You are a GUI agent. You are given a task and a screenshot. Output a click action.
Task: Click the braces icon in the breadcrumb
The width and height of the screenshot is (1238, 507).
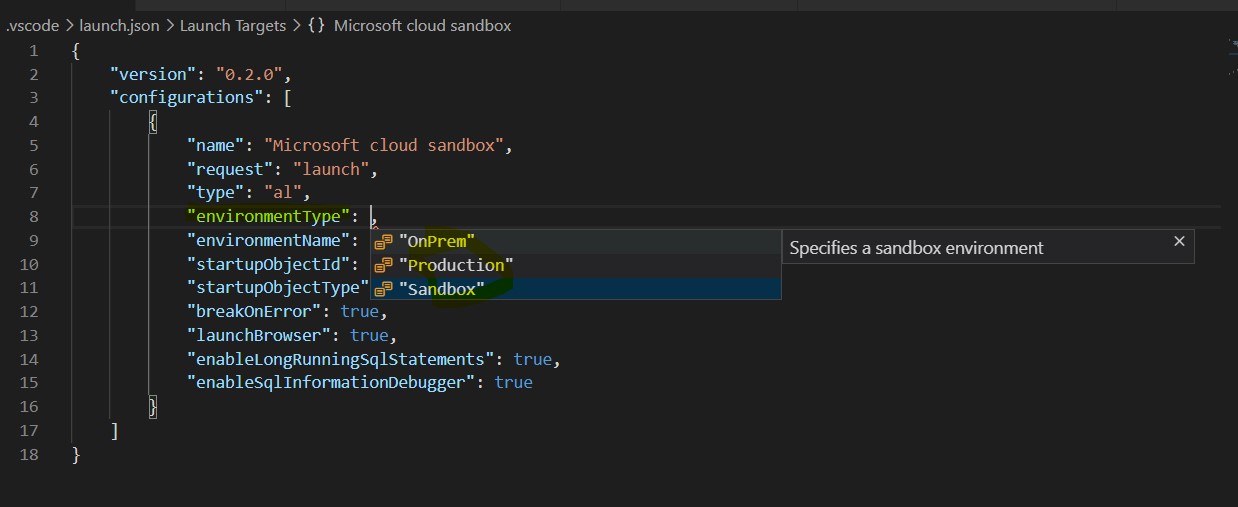[x=316, y=26]
